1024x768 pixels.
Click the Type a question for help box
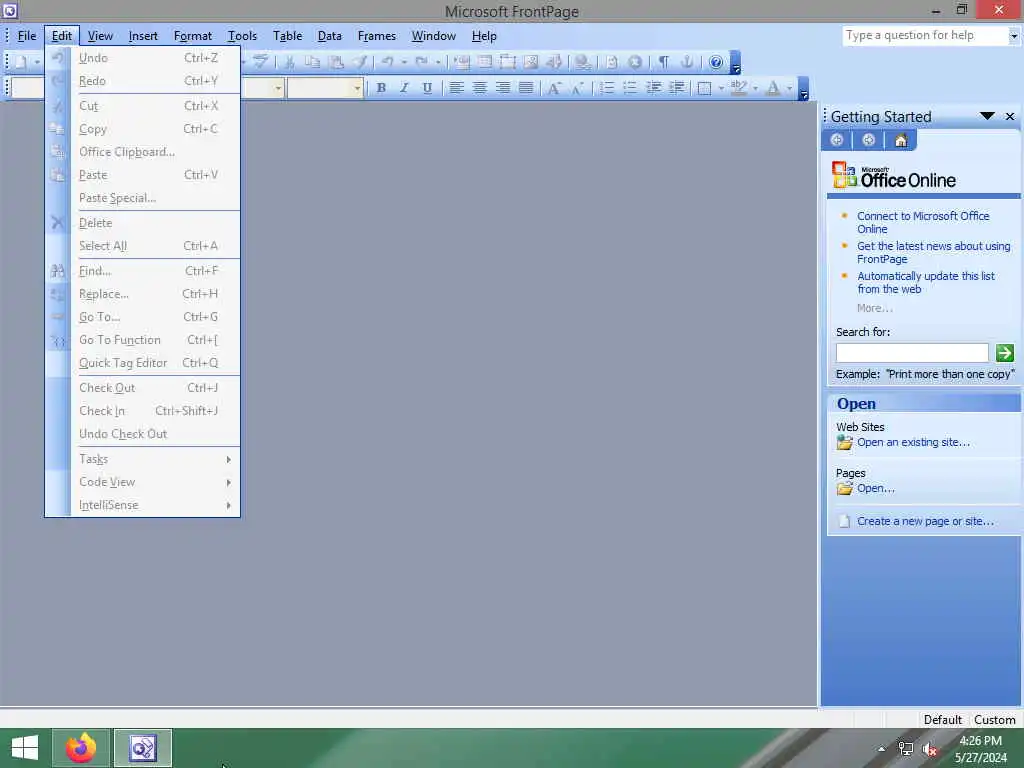coord(925,36)
